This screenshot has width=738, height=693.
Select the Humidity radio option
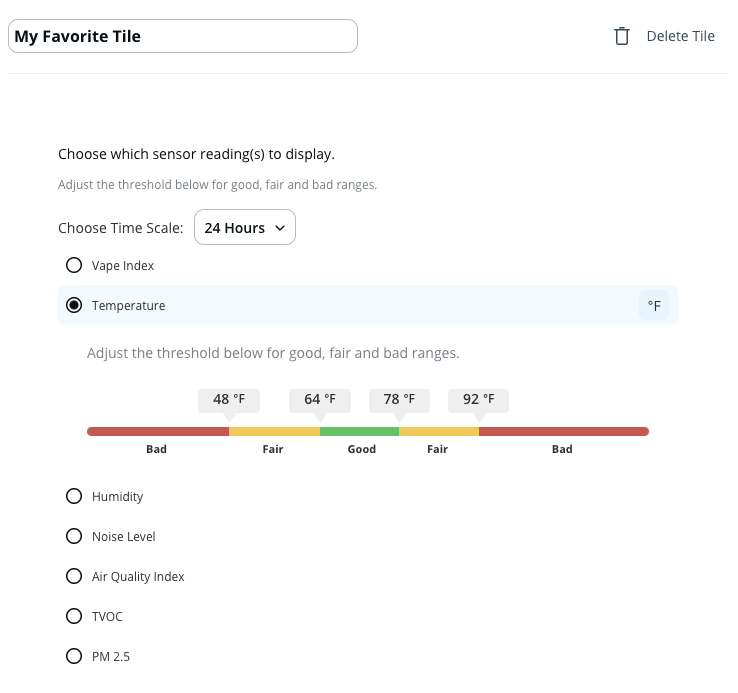74,496
